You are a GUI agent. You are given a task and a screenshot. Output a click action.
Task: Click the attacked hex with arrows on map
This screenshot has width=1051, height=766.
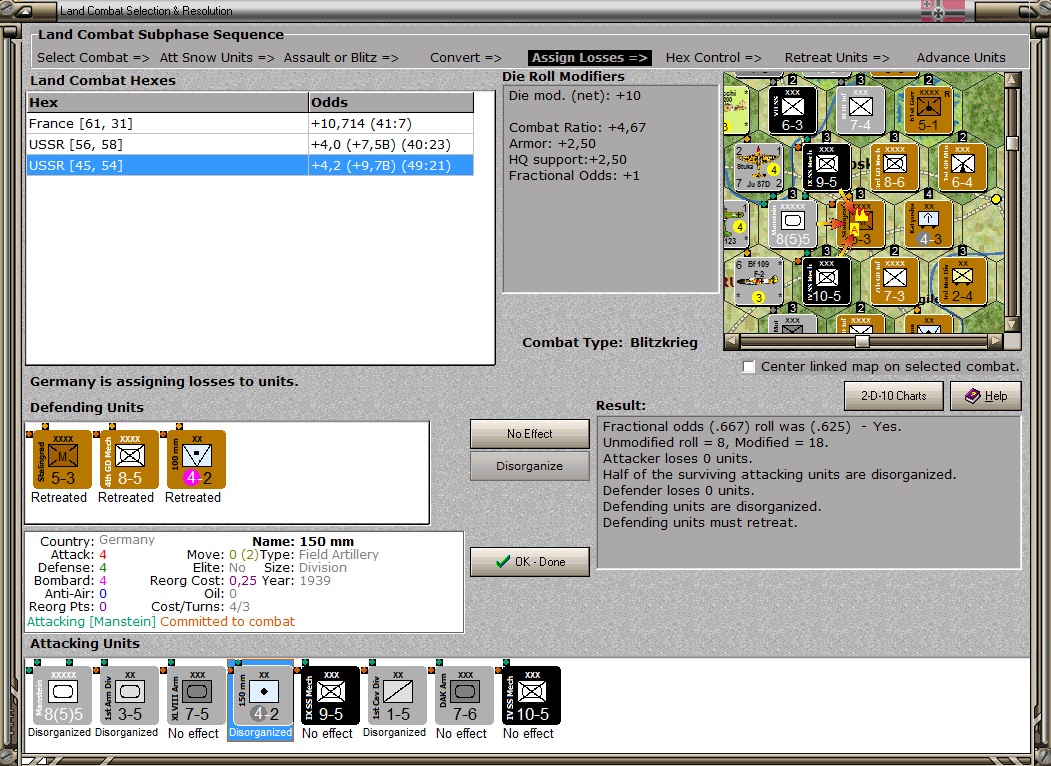click(x=860, y=224)
